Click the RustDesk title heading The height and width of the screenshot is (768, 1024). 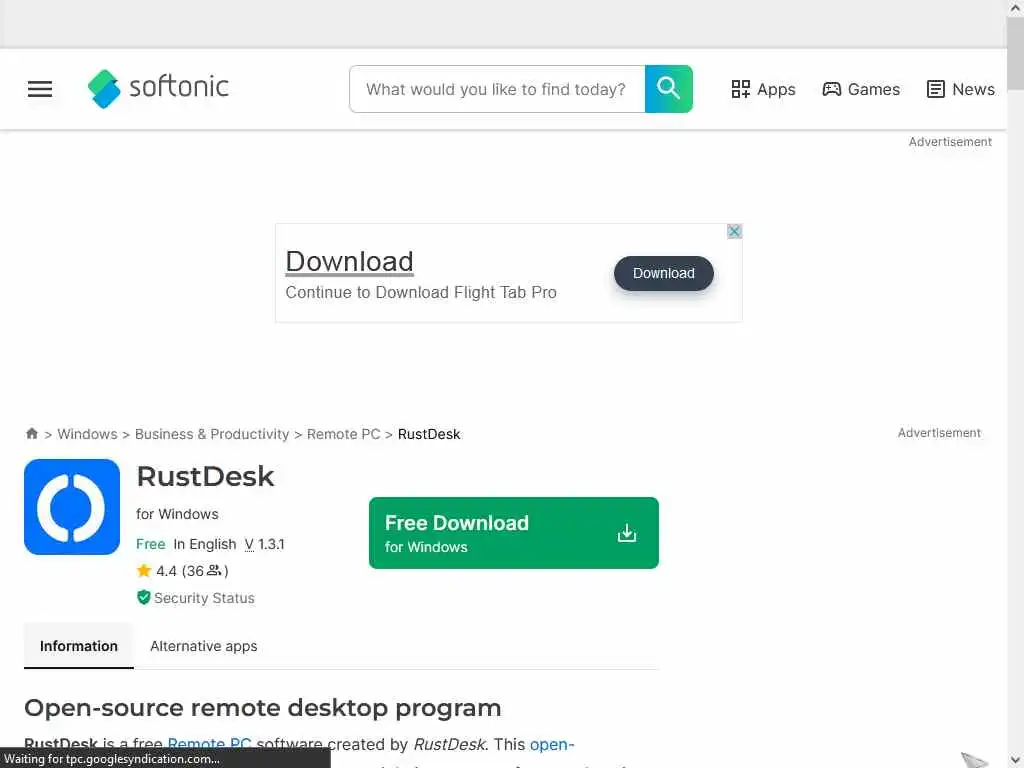(205, 476)
